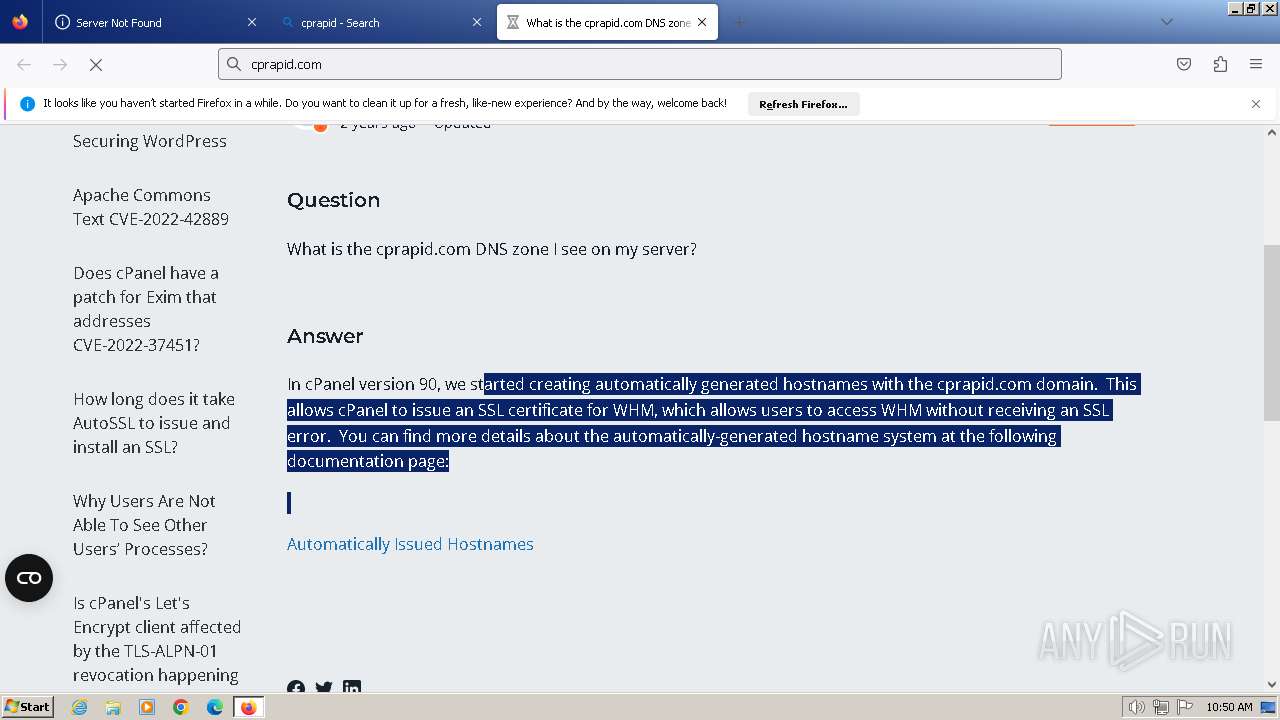The width and height of the screenshot is (1280, 720).
Task: Open network icon in system tray
Action: point(1160,707)
